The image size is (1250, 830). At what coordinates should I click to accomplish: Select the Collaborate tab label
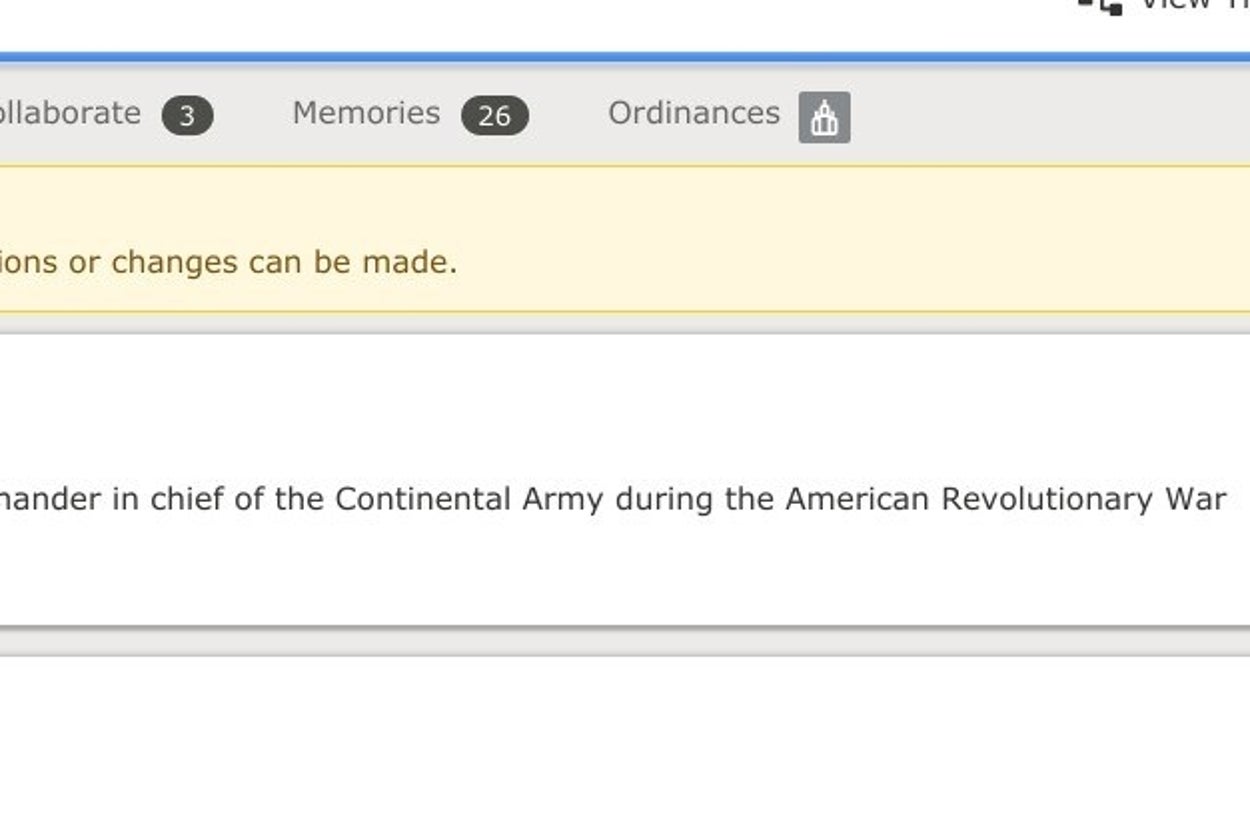tap(70, 114)
